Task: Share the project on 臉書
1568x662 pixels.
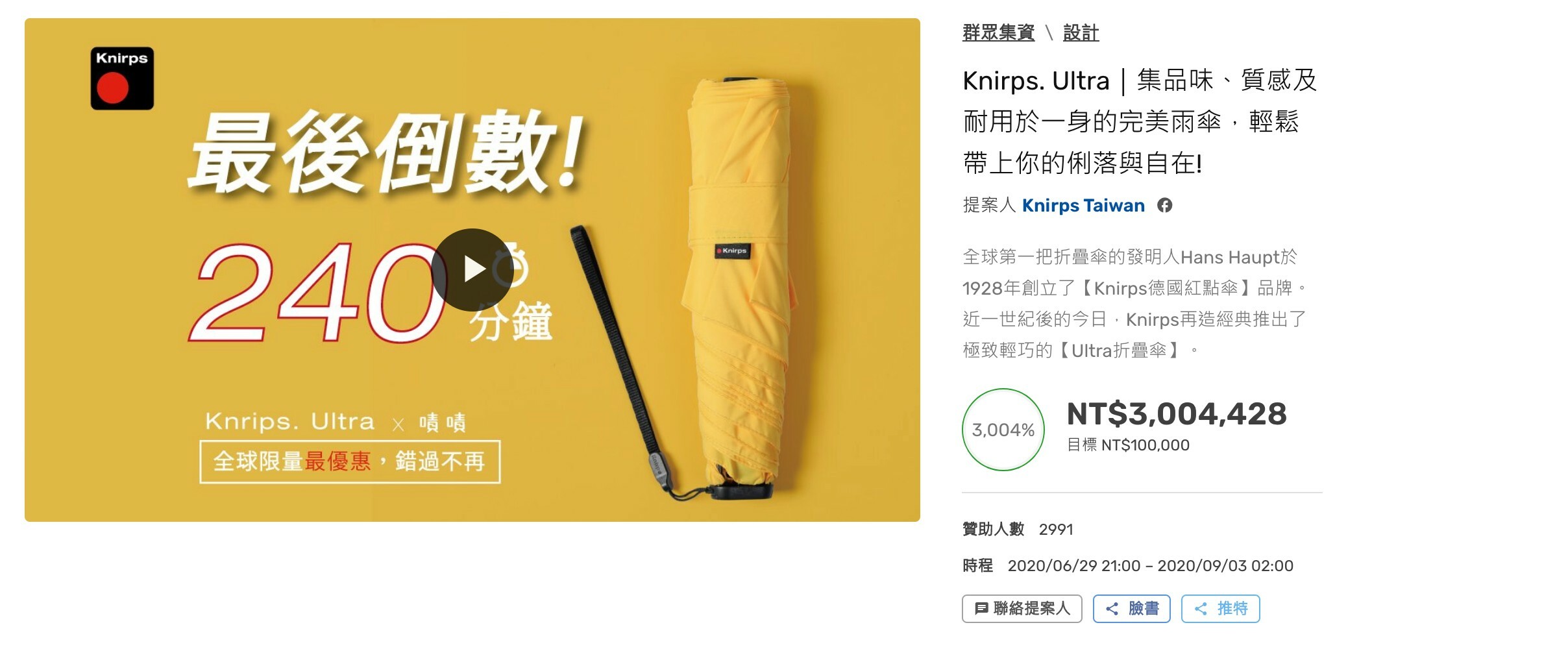Action: 1131,608
